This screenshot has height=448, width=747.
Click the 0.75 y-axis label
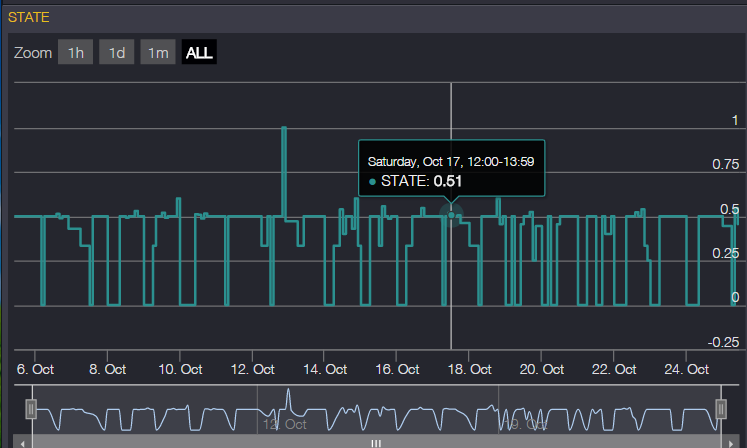coord(725,164)
